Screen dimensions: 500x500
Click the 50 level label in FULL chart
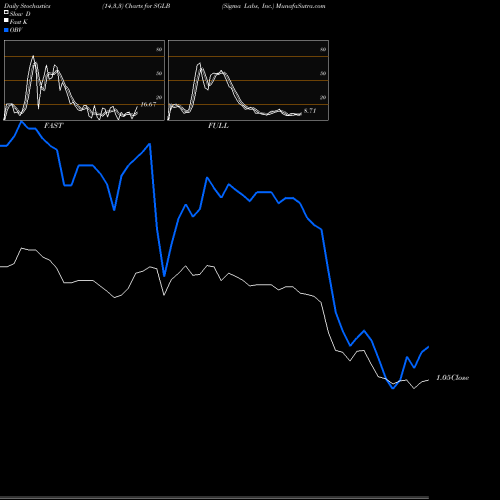(323, 73)
